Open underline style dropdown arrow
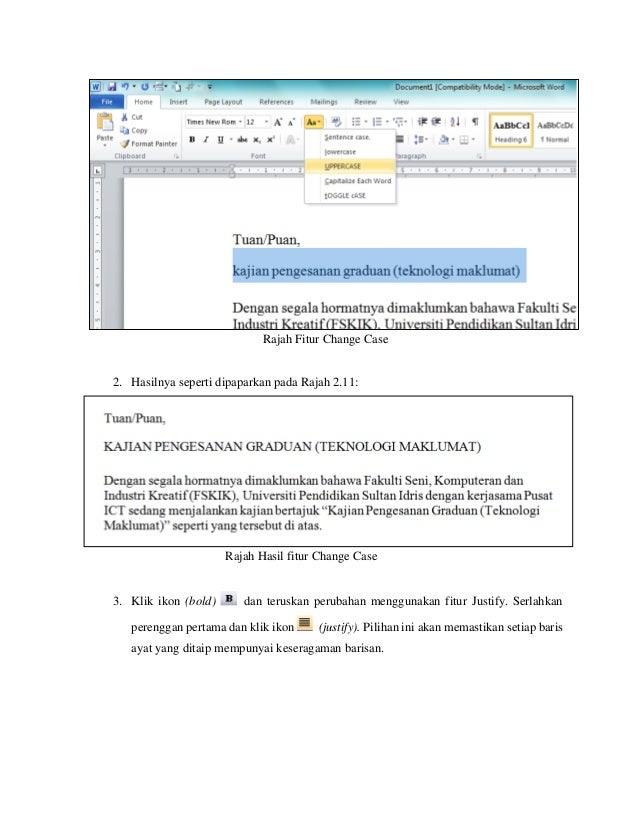Viewport: 638px width, 826px height. click(230, 140)
